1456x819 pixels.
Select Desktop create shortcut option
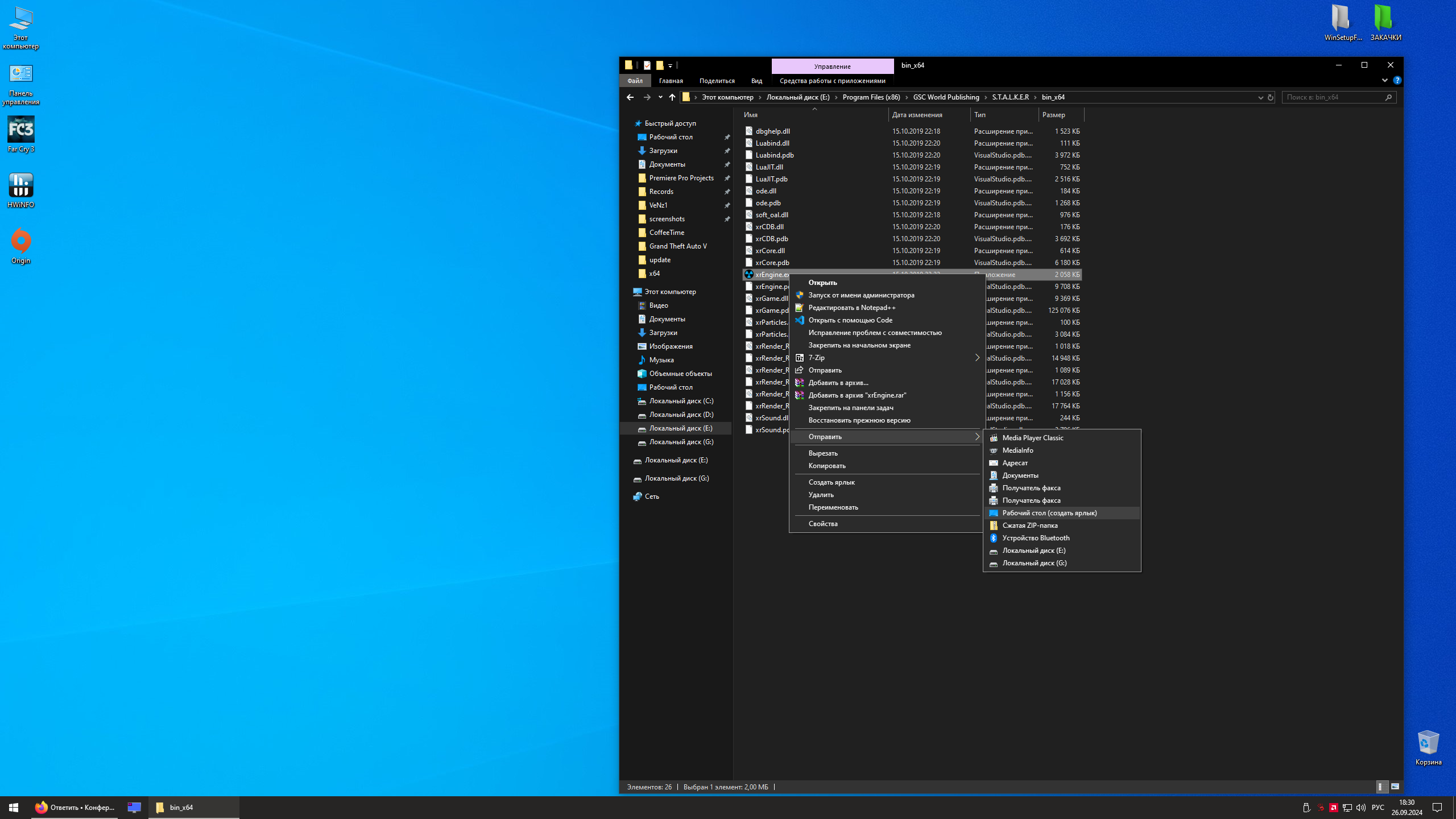click(1049, 513)
